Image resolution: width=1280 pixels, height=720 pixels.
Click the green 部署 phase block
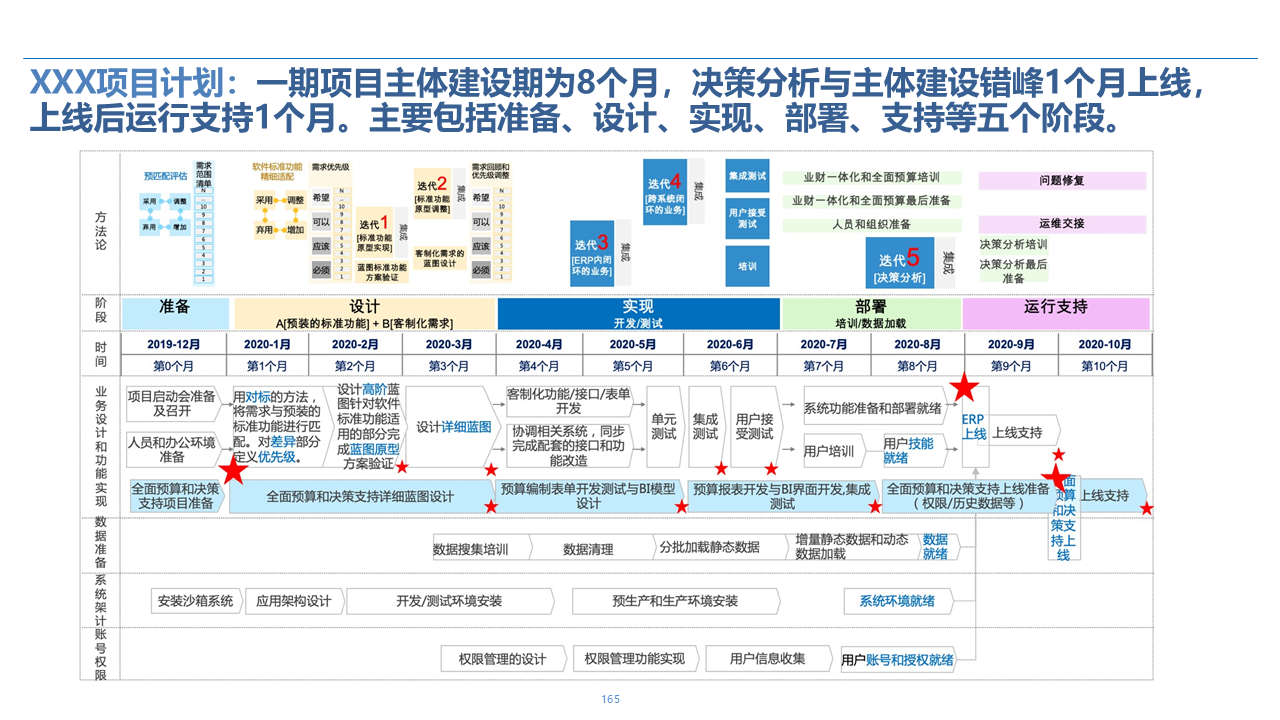click(870, 313)
